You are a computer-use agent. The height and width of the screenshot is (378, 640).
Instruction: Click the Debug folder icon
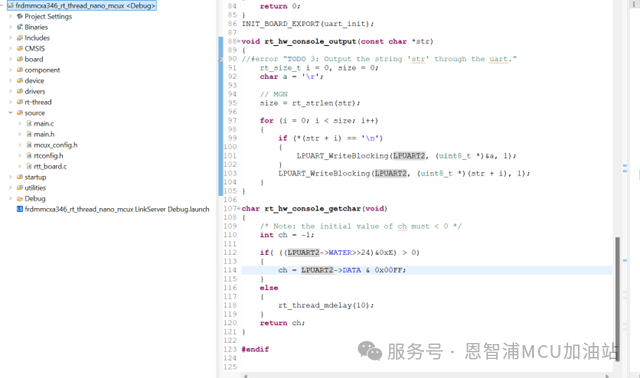point(20,198)
